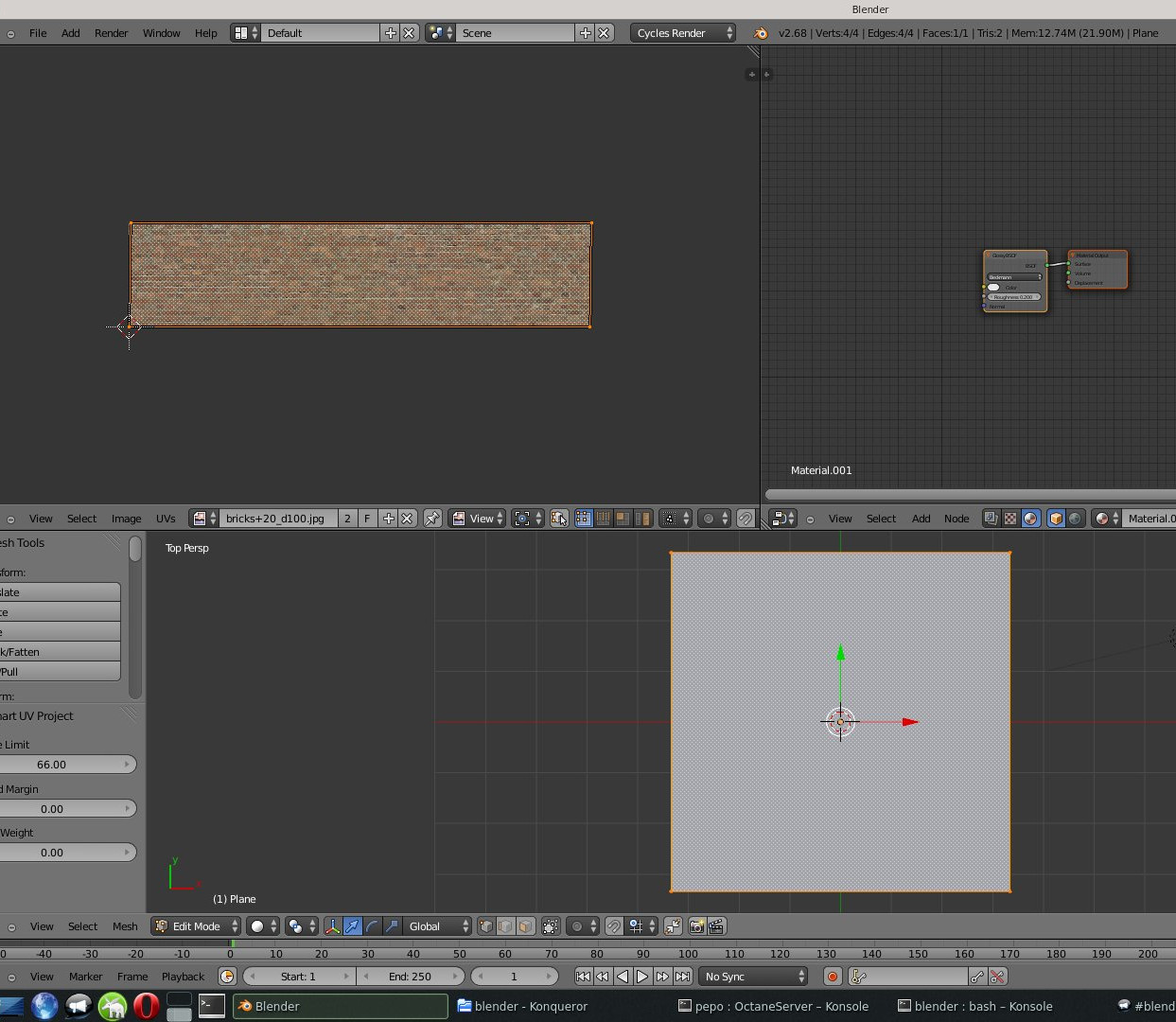Click the record auto keyframe button
The image size is (1176, 1022).
pos(833,977)
